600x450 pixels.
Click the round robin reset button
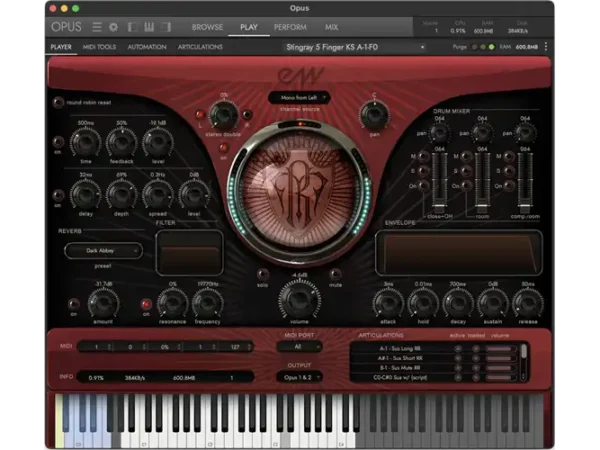58,102
